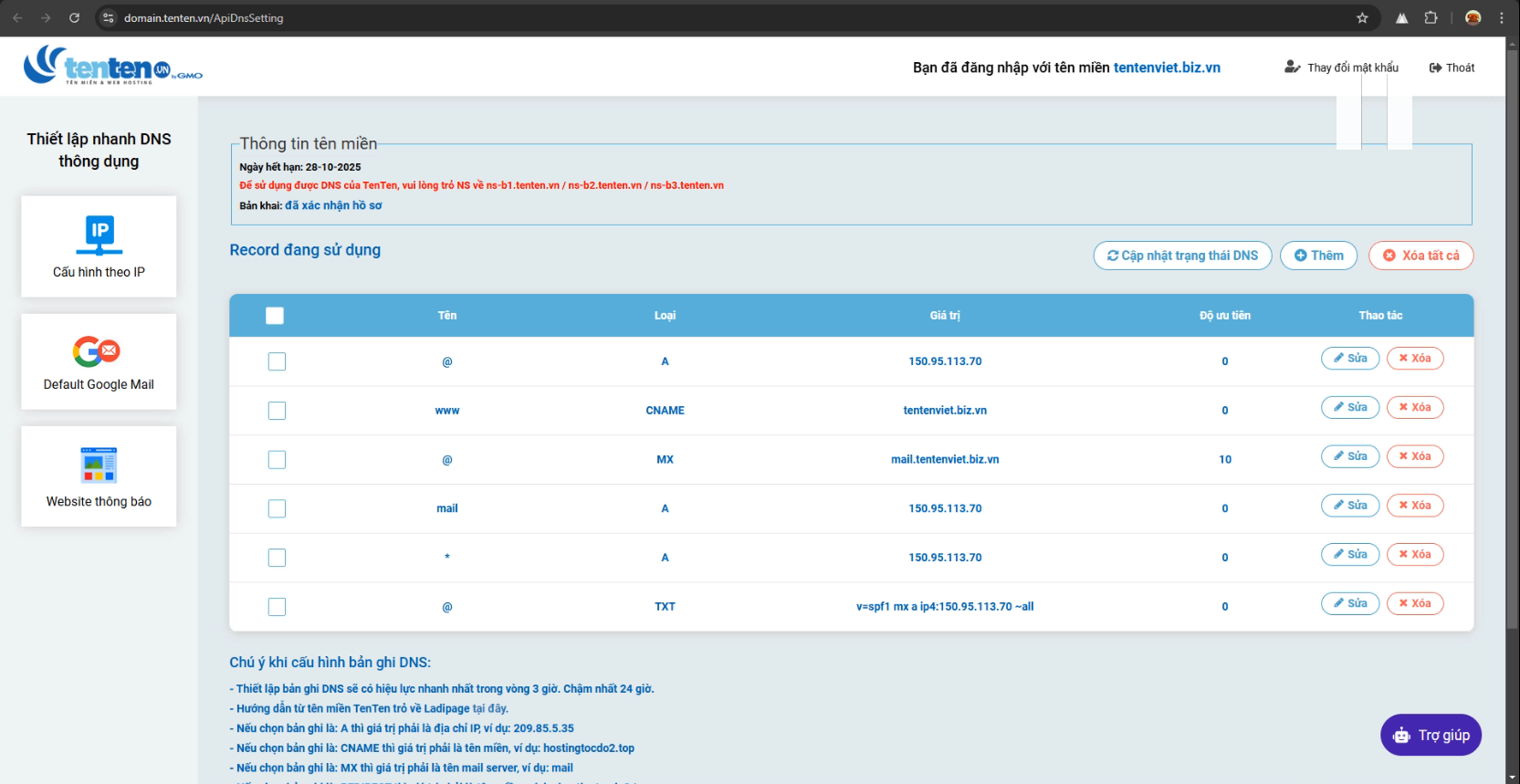Viewport: 1520px width, 784px height.
Task: Click the Xóa tất cả button
Action: (1420, 256)
